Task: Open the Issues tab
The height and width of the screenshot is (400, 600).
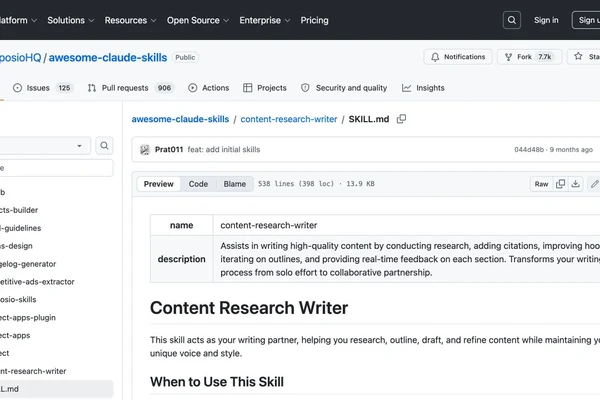Action: (42, 88)
